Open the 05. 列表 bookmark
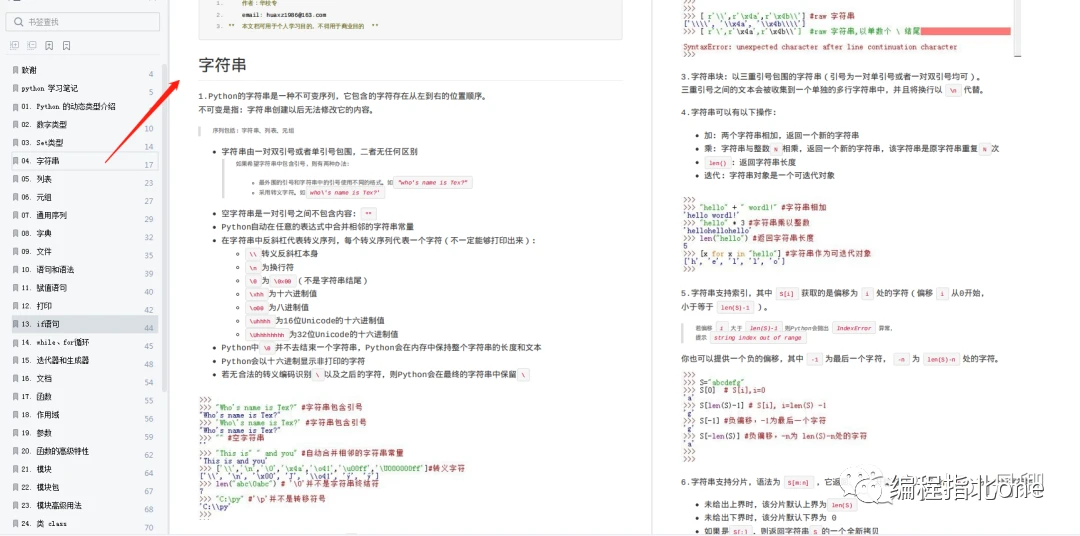The image size is (1080, 536). tap(83, 179)
